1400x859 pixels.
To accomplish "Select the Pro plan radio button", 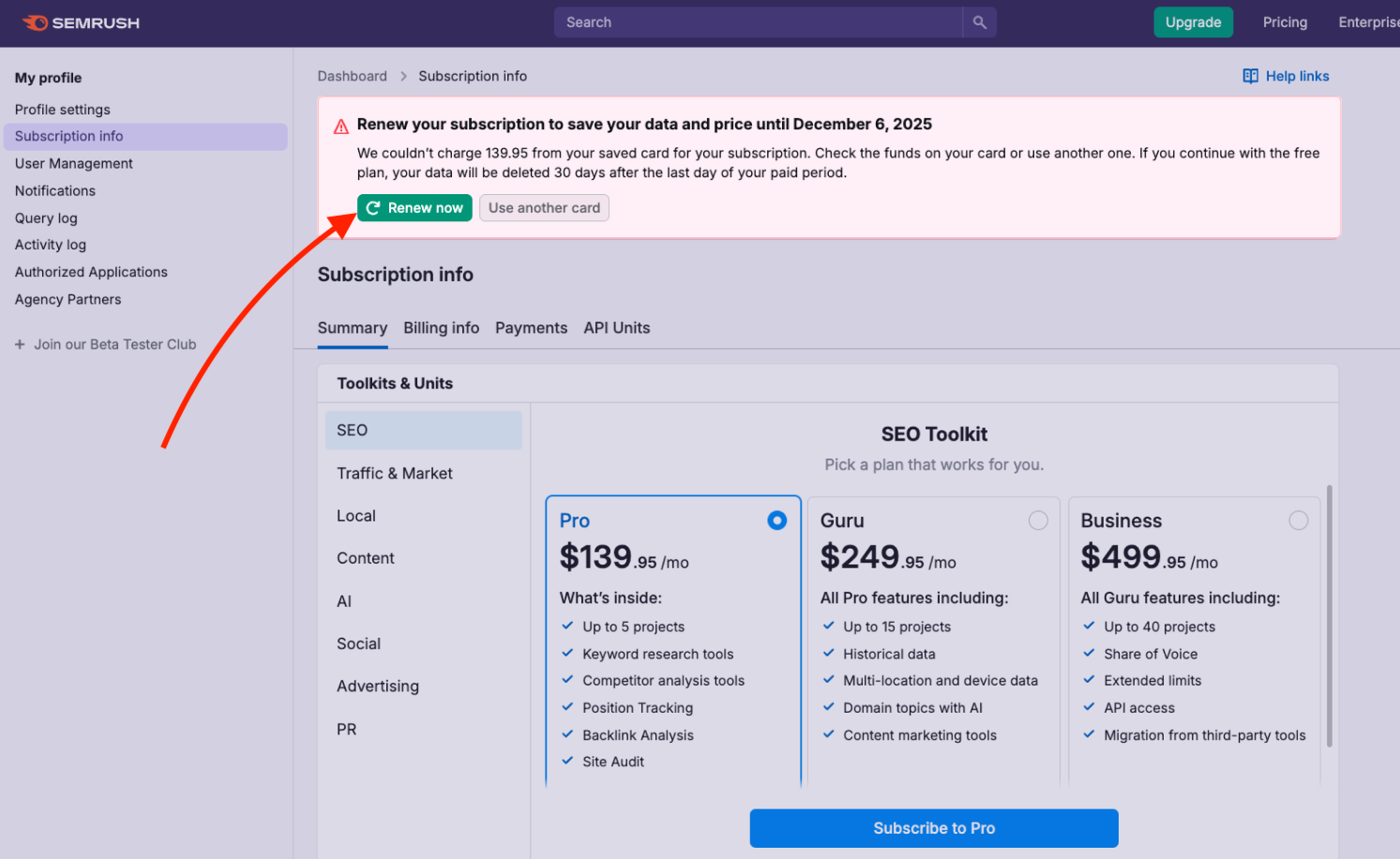I will coord(776,520).
